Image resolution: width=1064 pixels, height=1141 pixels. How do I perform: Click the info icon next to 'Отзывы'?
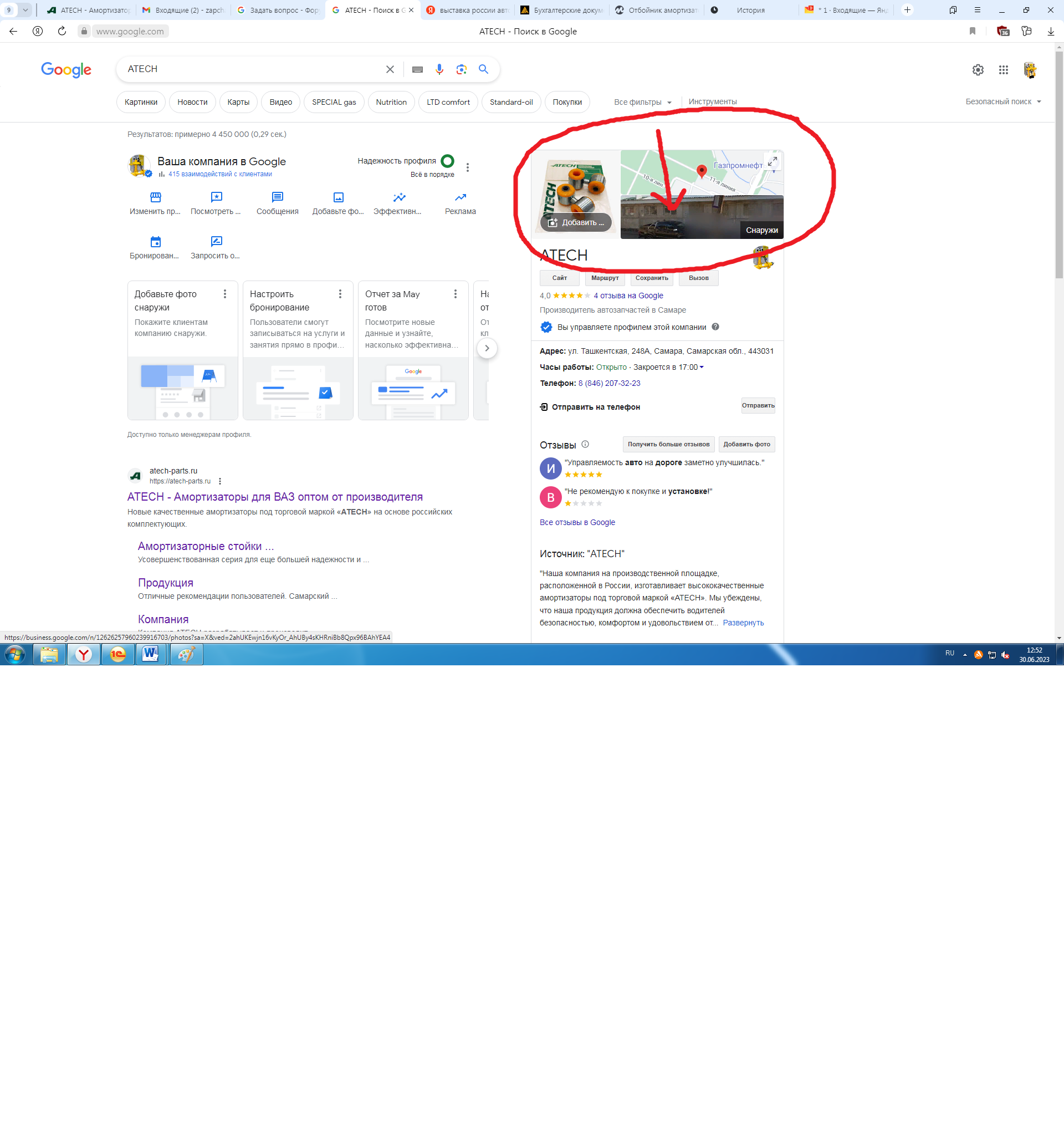585,444
